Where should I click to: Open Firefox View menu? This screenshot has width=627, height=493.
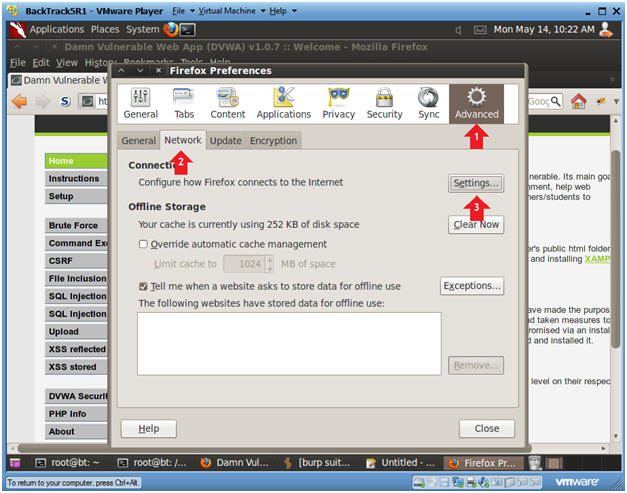(x=67, y=63)
